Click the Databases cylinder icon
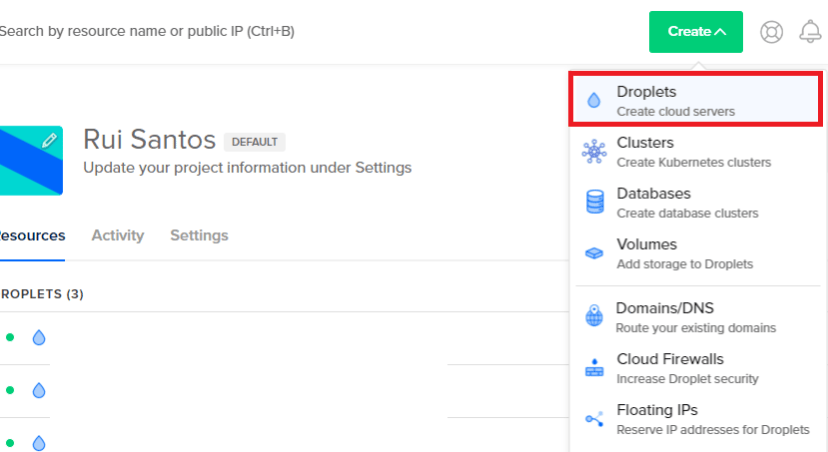 594,202
